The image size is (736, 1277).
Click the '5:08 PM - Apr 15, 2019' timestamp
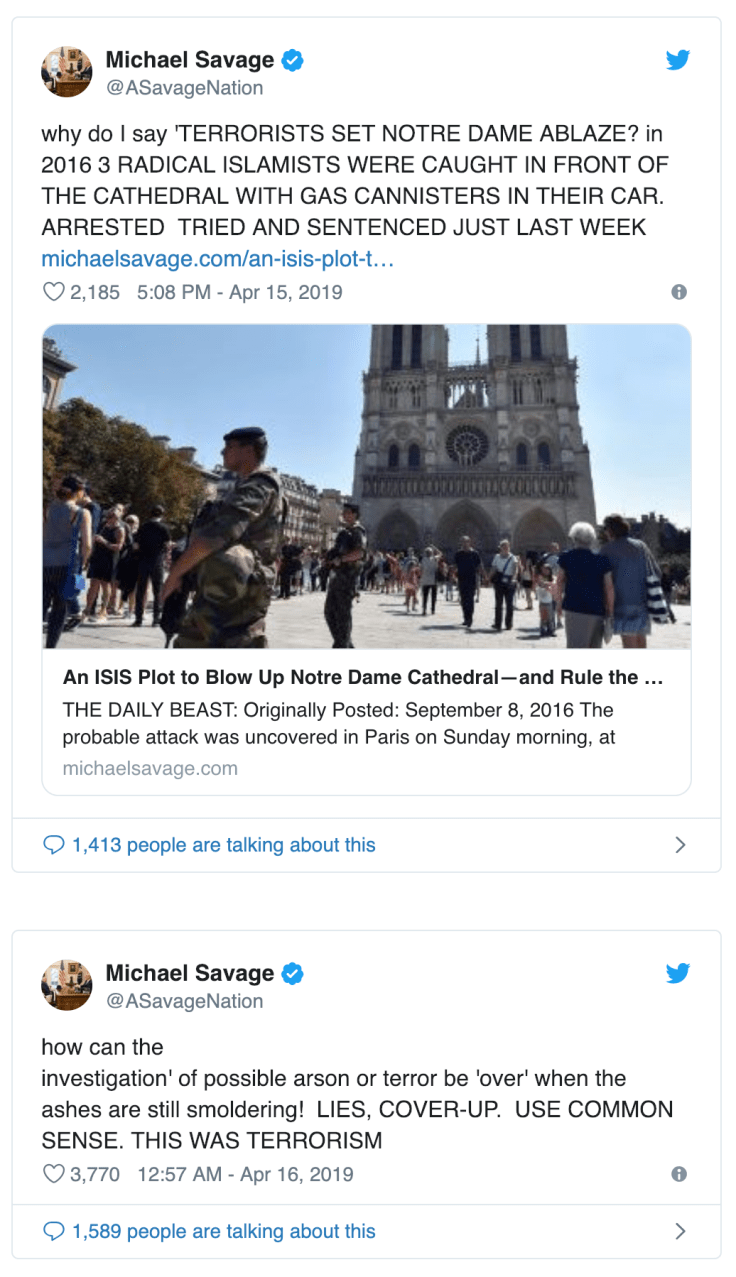[x=237, y=292]
